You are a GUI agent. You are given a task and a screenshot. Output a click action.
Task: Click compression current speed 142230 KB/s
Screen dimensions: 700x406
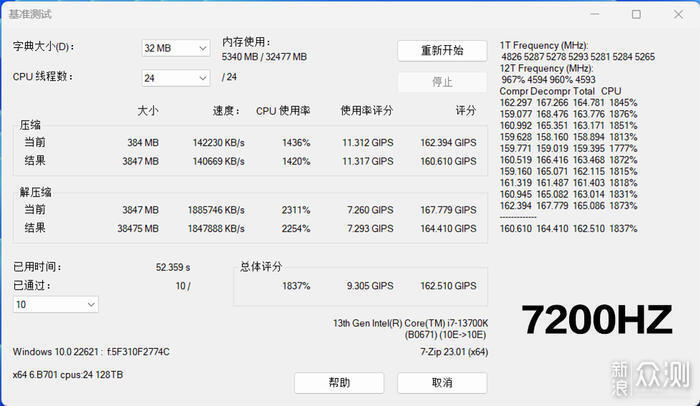click(218, 143)
